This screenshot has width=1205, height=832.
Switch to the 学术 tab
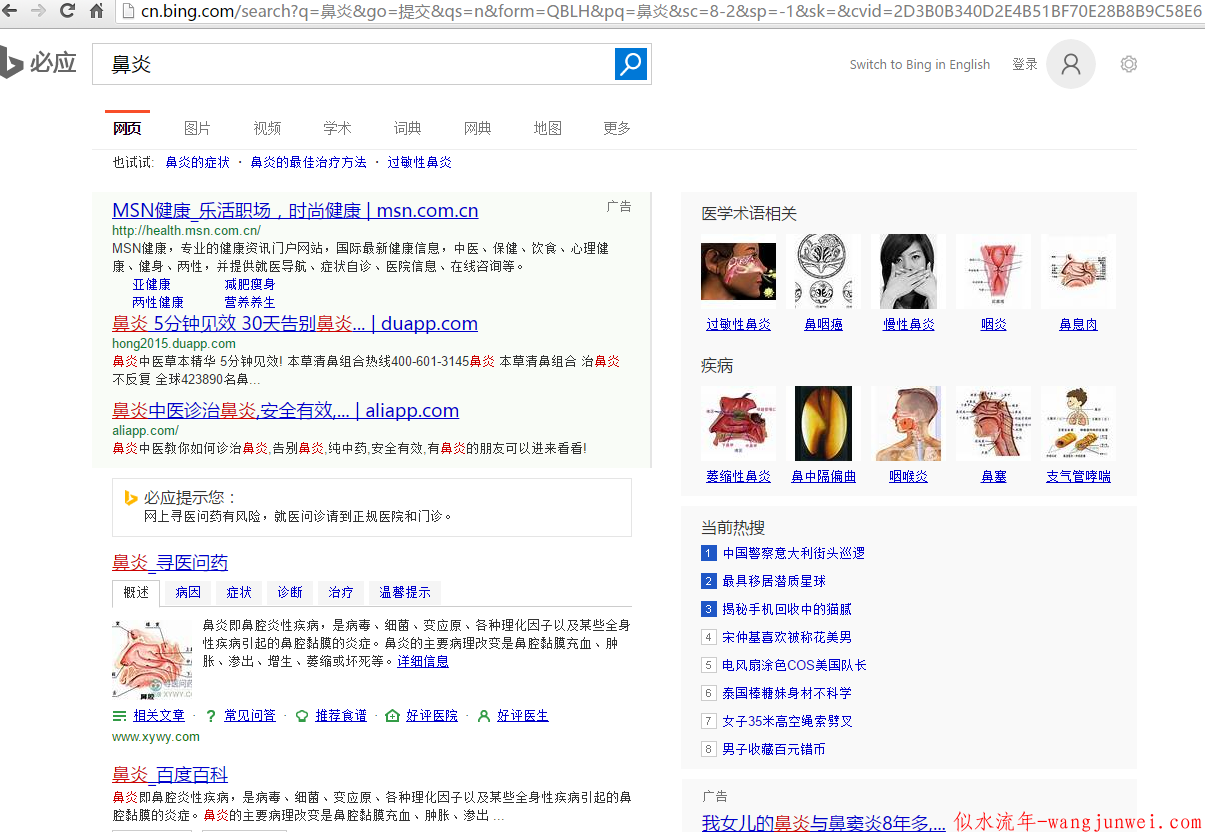[x=337, y=128]
